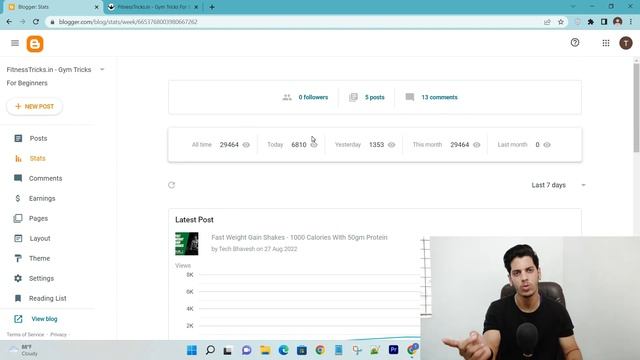Click the Posts sidebar icon
Viewport: 640px width, 360px height.
pos(18,138)
